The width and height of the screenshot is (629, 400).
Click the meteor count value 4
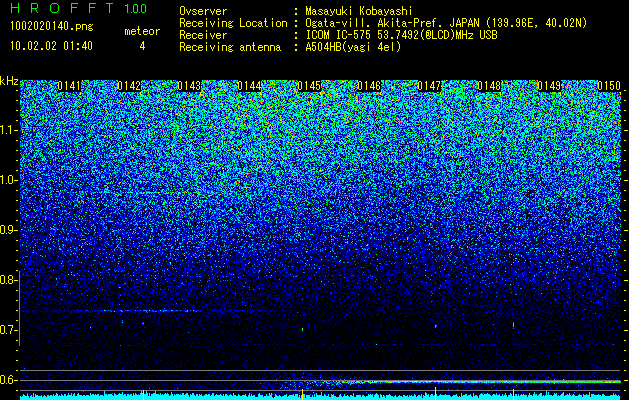[142, 46]
